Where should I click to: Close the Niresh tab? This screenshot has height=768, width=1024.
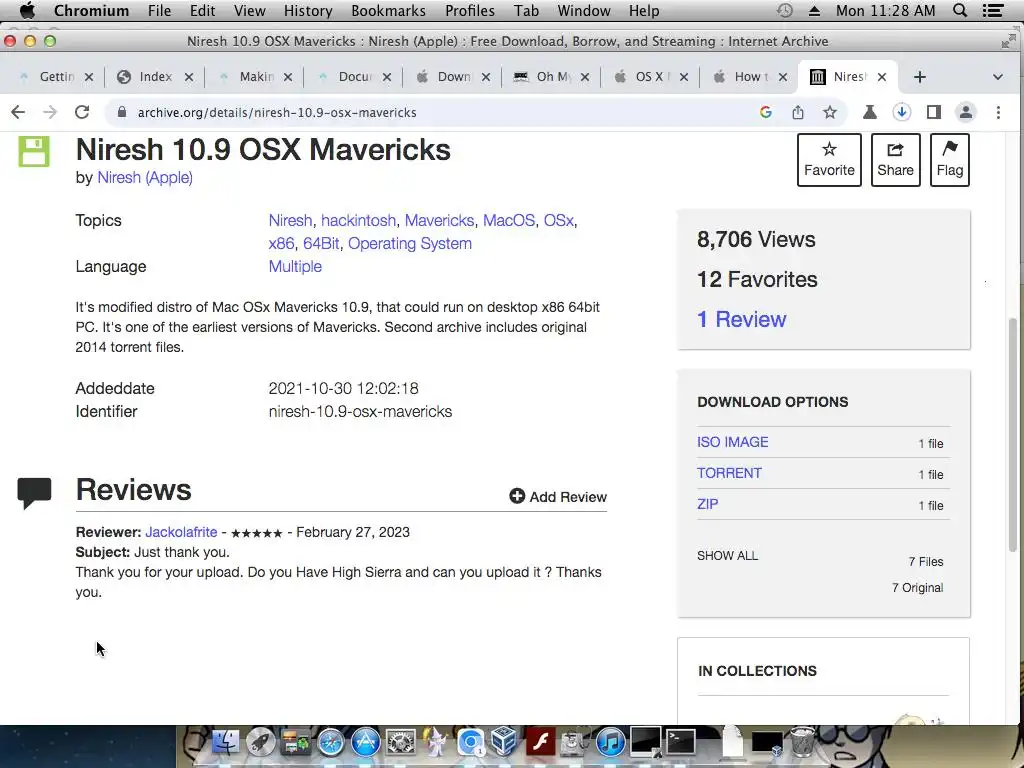point(882,77)
